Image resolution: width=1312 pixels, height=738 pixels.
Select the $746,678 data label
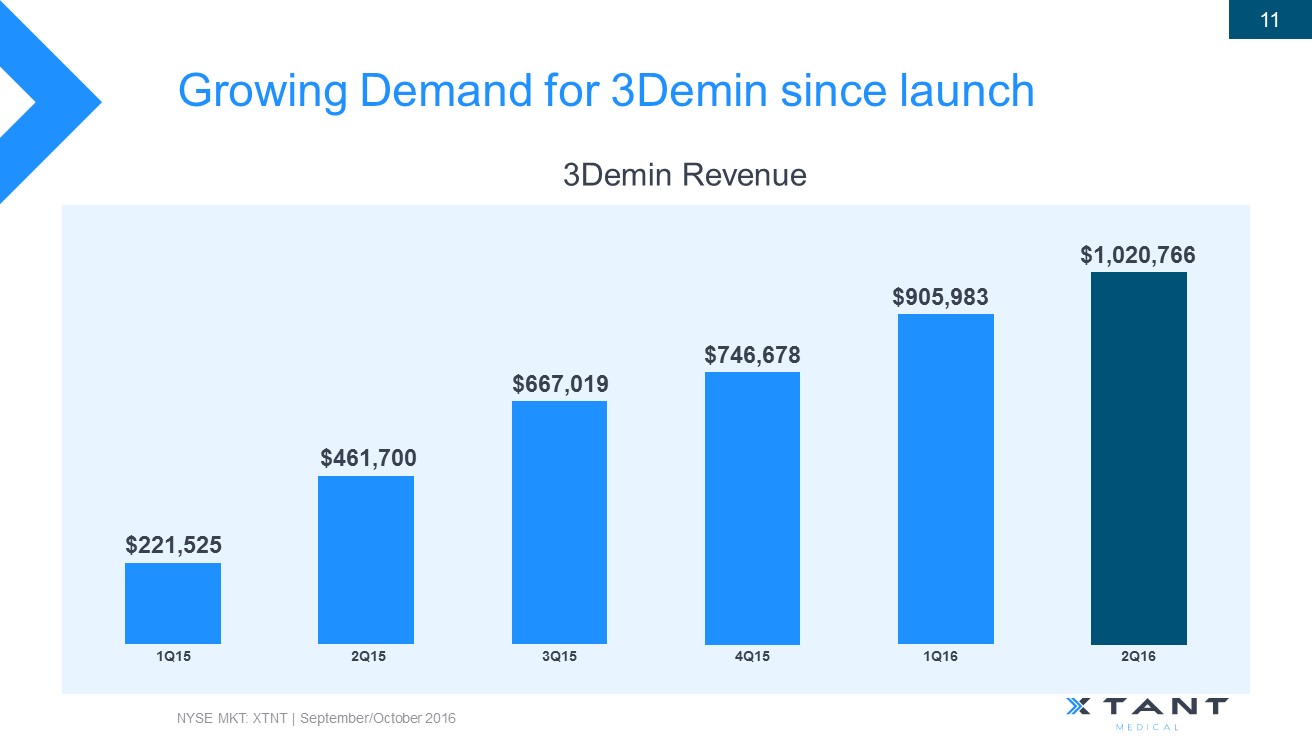click(752, 355)
